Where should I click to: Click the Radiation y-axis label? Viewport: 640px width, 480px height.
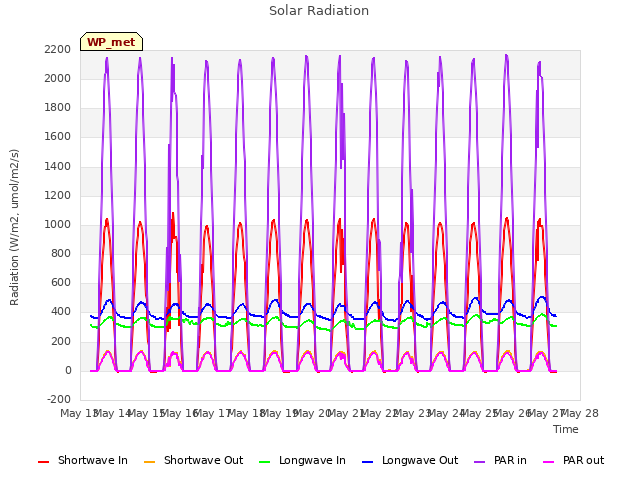14,227
